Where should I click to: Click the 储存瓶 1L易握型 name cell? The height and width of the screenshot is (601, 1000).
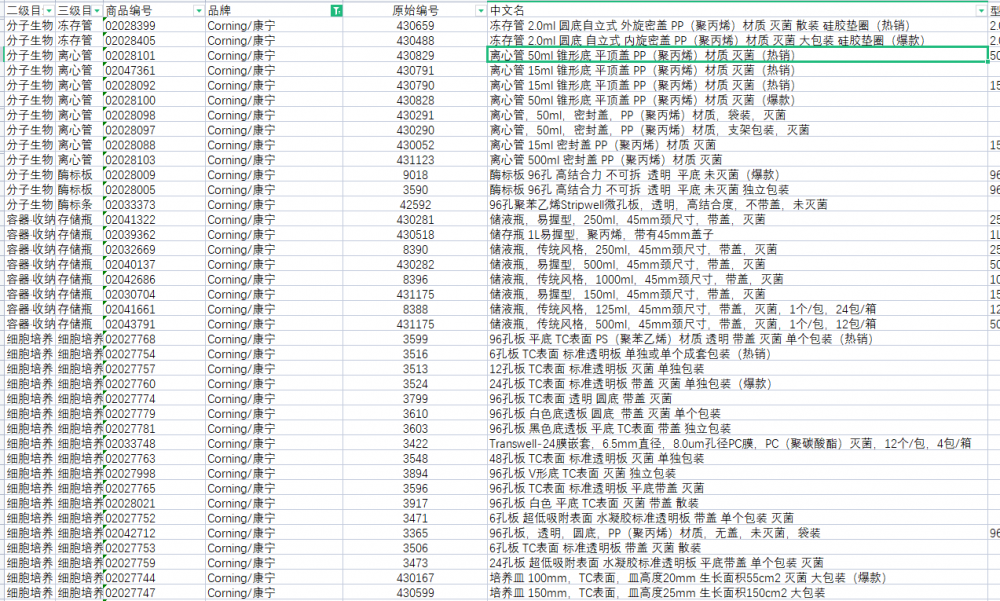click(x=738, y=235)
